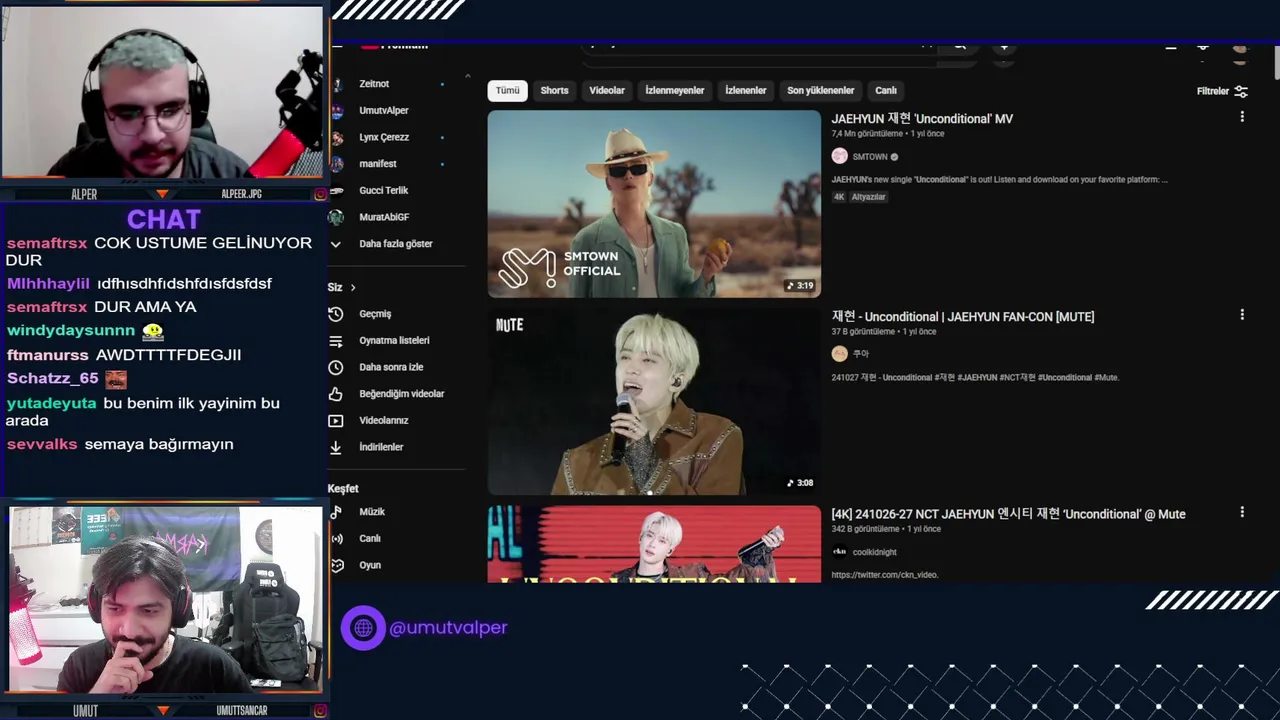Click the Oyun gaming icon under Keşfet
The width and height of the screenshot is (1280, 720).
click(x=337, y=565)
